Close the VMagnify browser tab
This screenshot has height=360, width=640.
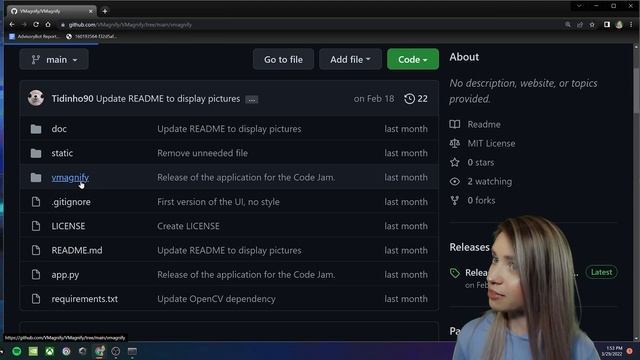91,11
